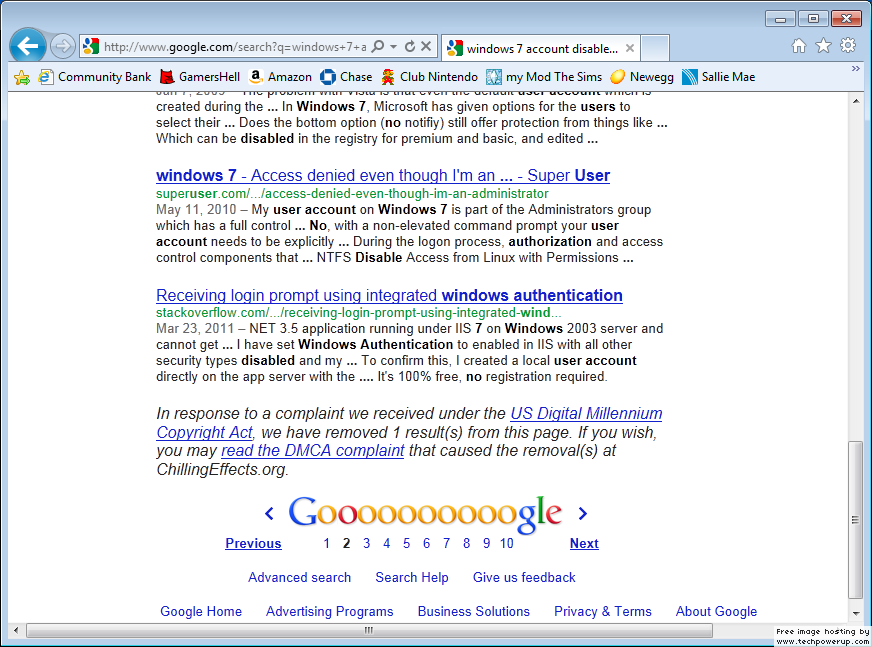Expand the favorites bar overflow chevron
872x647 pixels.
tap(855, 68)
